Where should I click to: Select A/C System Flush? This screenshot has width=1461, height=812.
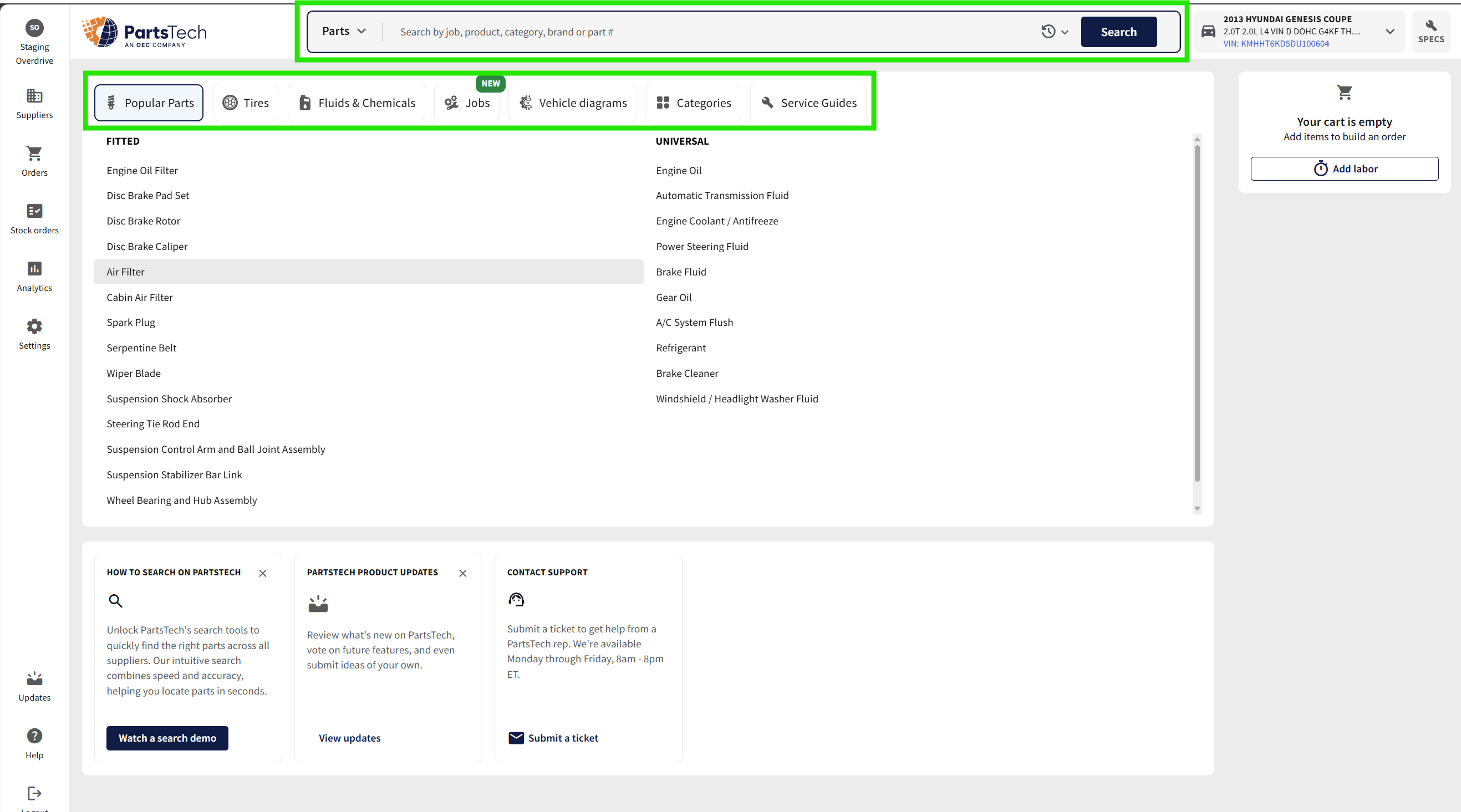(694, 322)
